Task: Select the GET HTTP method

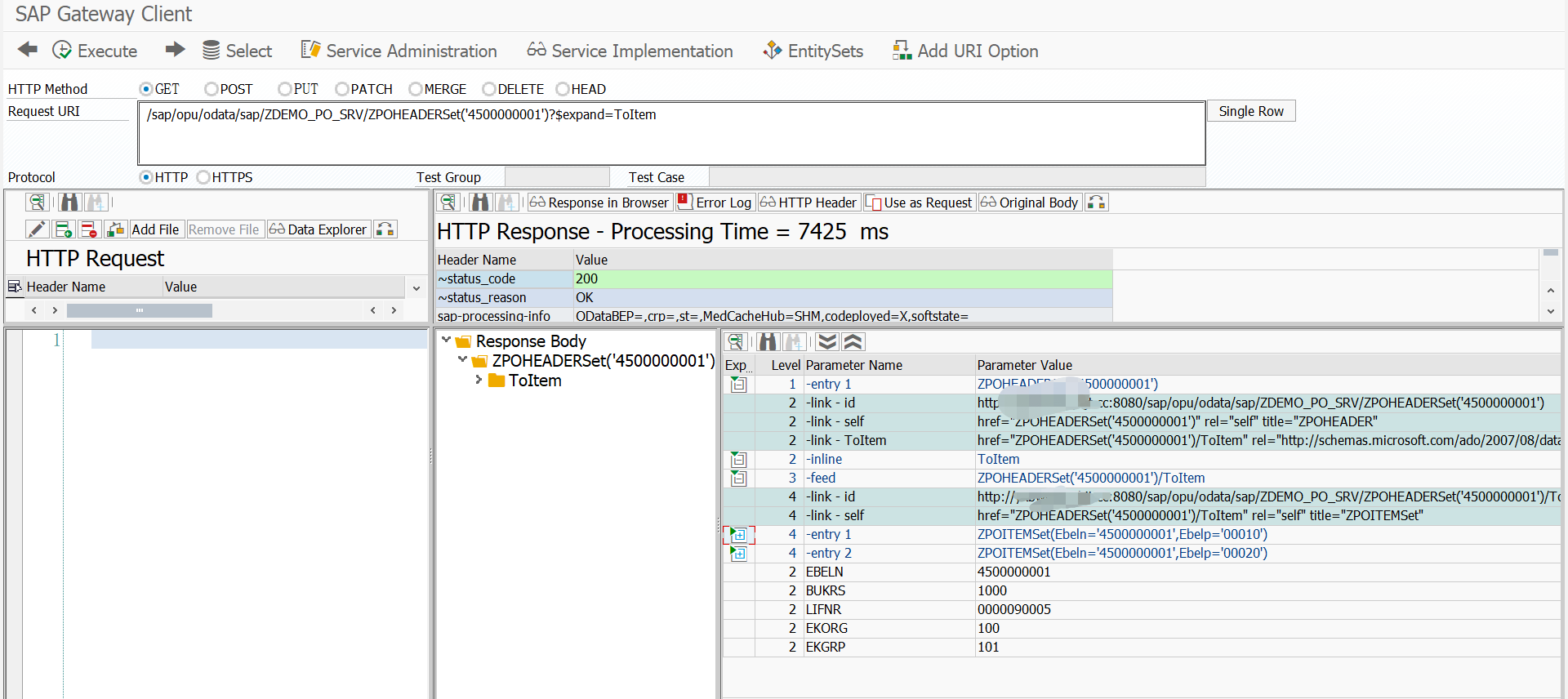Action: pyautogui.click(x=146, y=89)
